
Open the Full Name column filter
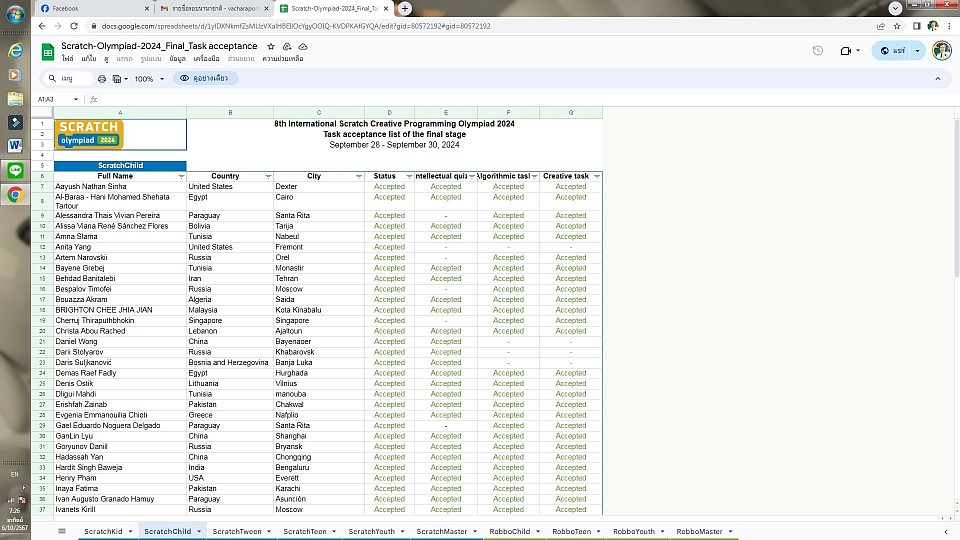click(x=181, y=176)
